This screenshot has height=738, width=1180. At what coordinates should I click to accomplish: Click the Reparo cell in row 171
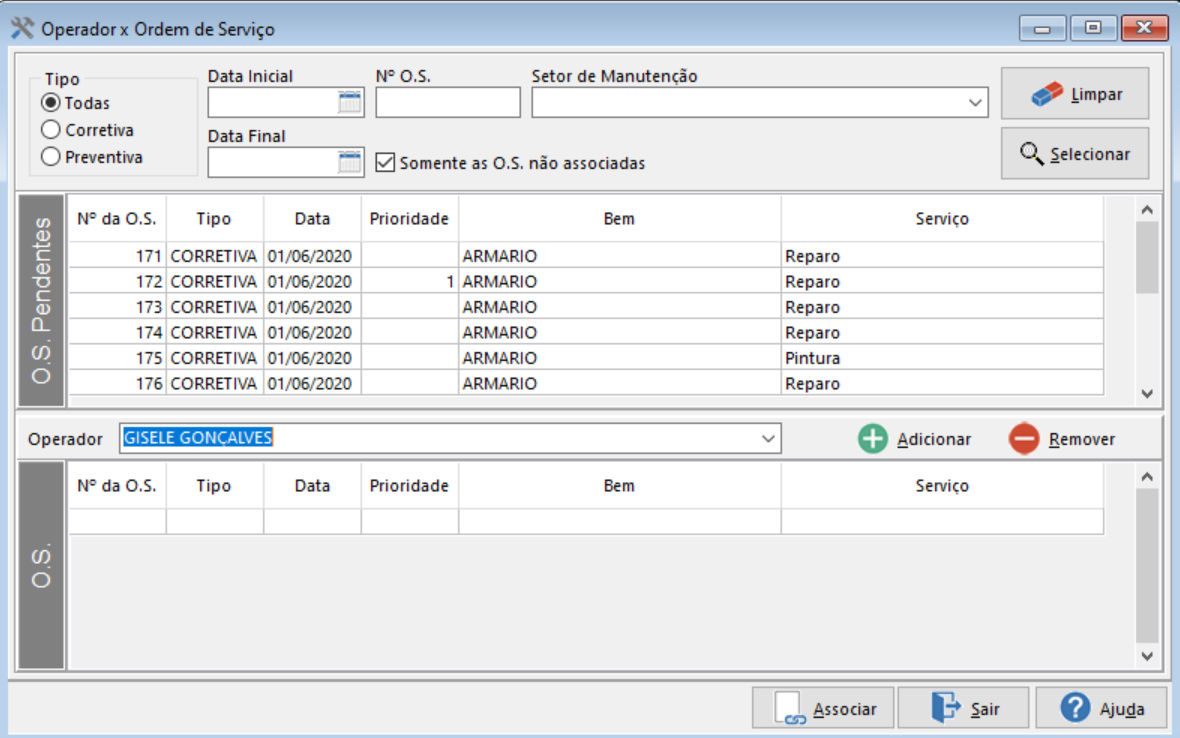[x=942, y=256]
